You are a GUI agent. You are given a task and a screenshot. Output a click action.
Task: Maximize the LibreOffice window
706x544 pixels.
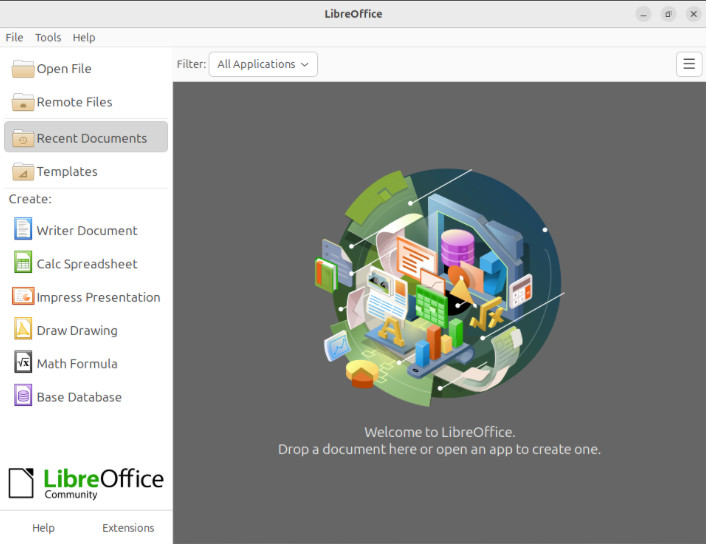point(668,14)
